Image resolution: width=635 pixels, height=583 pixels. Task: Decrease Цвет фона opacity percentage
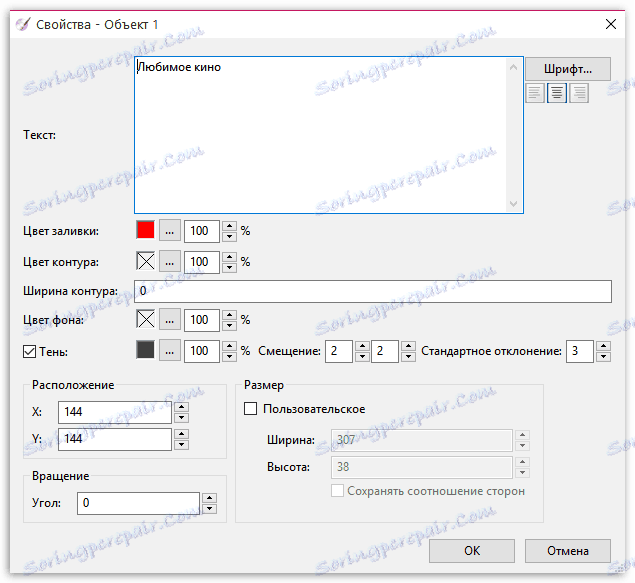point(230,325)
